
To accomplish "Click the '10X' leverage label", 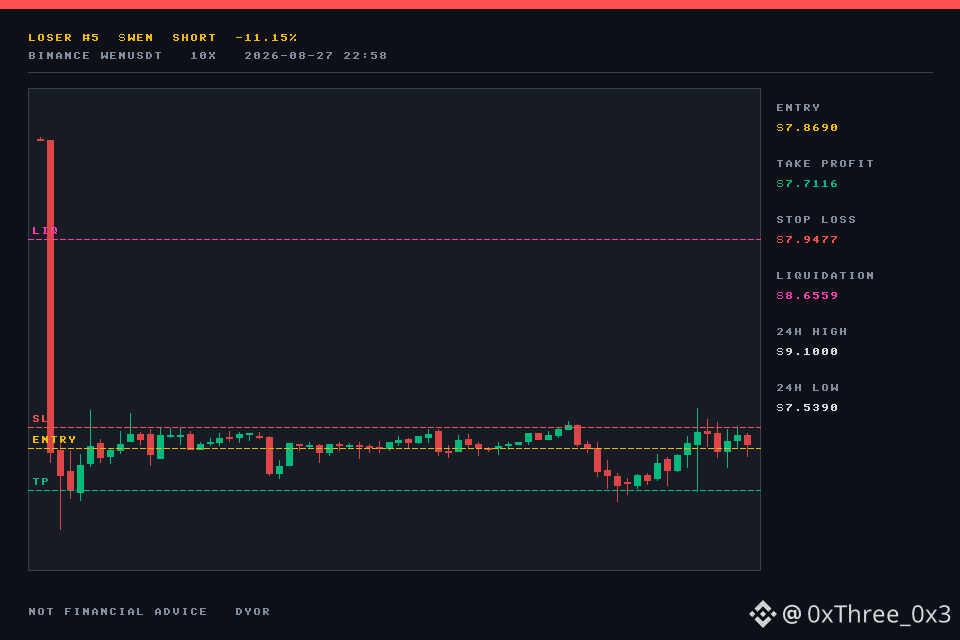I will (x=203, y=56).
